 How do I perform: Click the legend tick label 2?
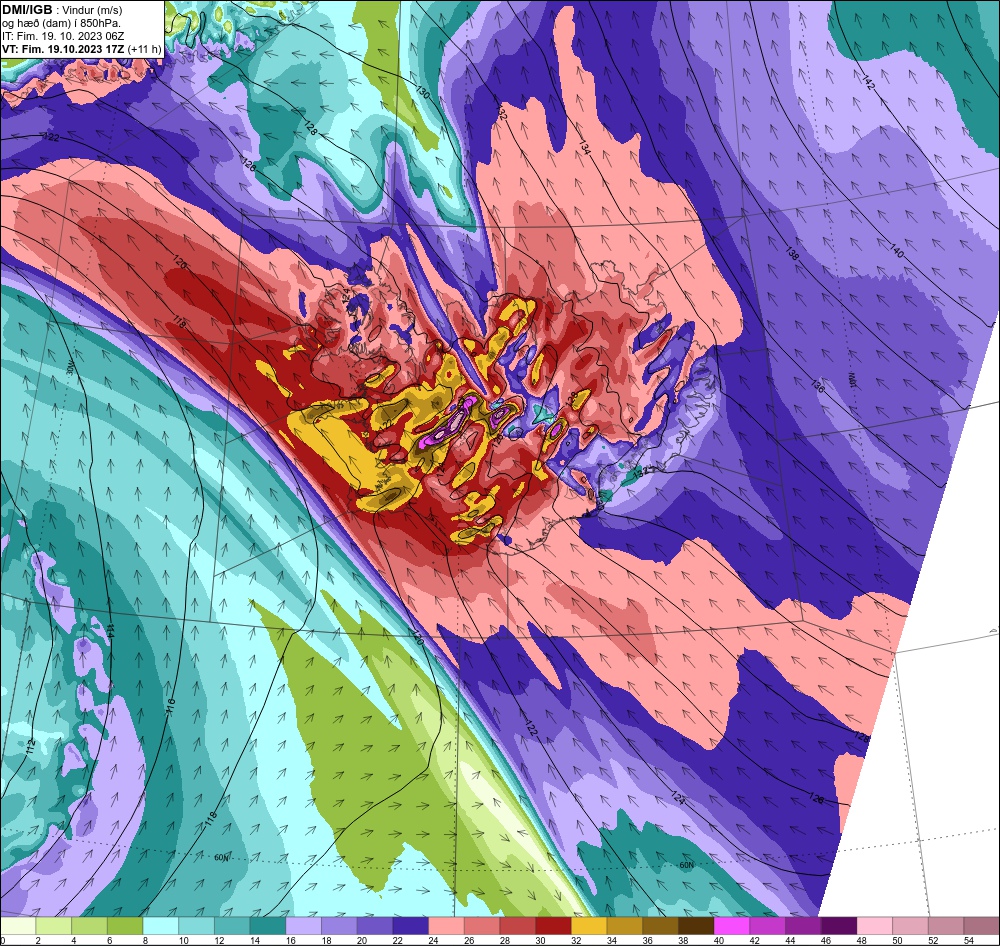click(x=38, y=940)
